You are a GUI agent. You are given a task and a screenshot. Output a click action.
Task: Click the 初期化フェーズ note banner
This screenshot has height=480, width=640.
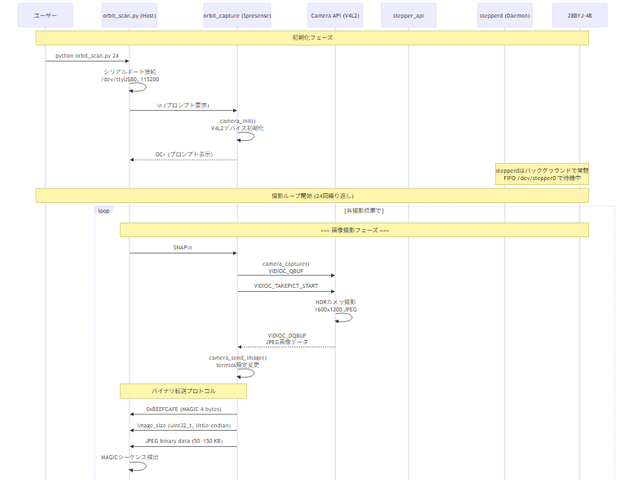point(312,37)
